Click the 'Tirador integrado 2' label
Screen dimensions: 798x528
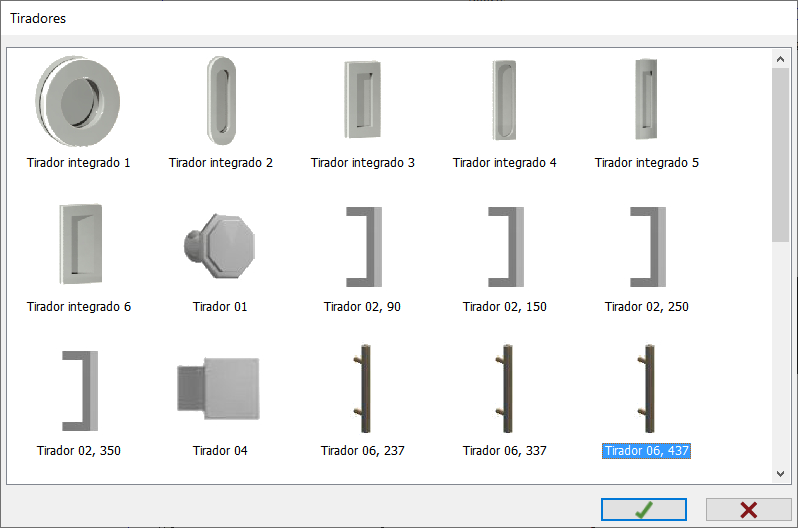221,163
